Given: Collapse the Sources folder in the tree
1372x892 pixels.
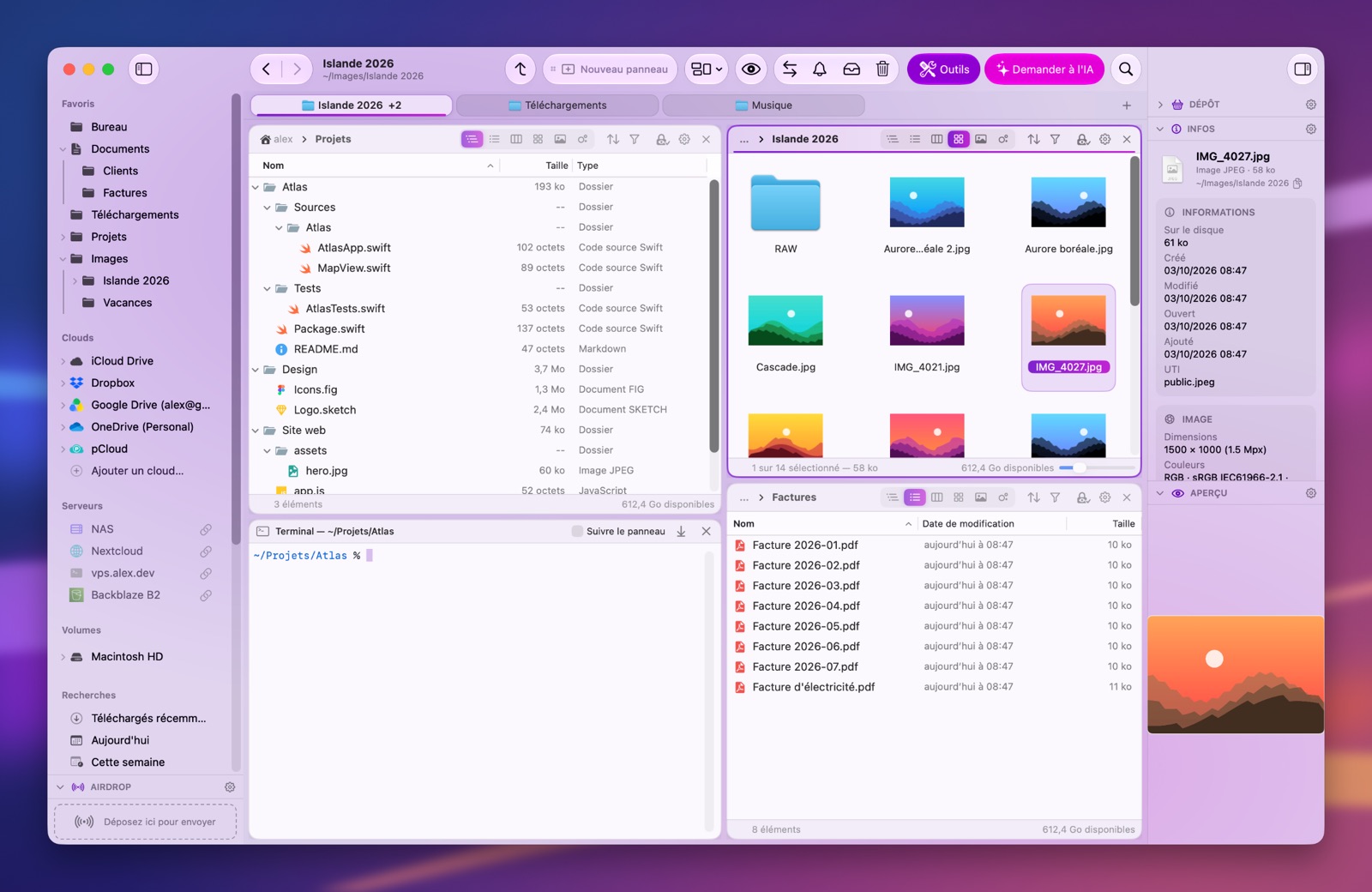Looking at the screenshot, I should point(268,208).
